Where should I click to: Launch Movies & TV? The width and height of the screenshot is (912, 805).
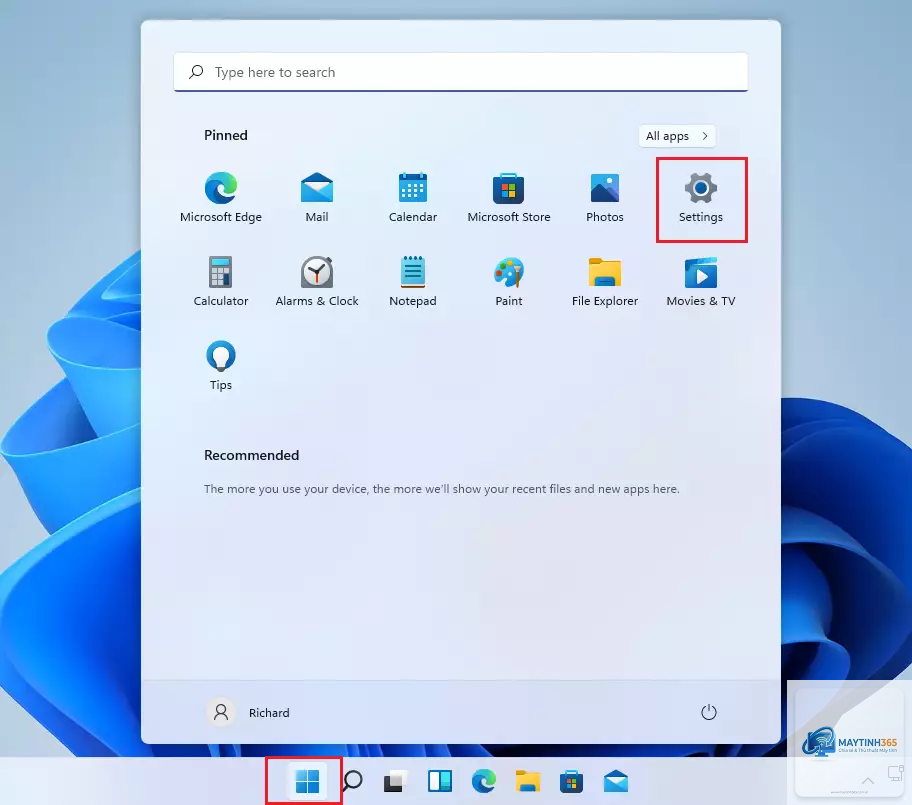tap(701, 282)
